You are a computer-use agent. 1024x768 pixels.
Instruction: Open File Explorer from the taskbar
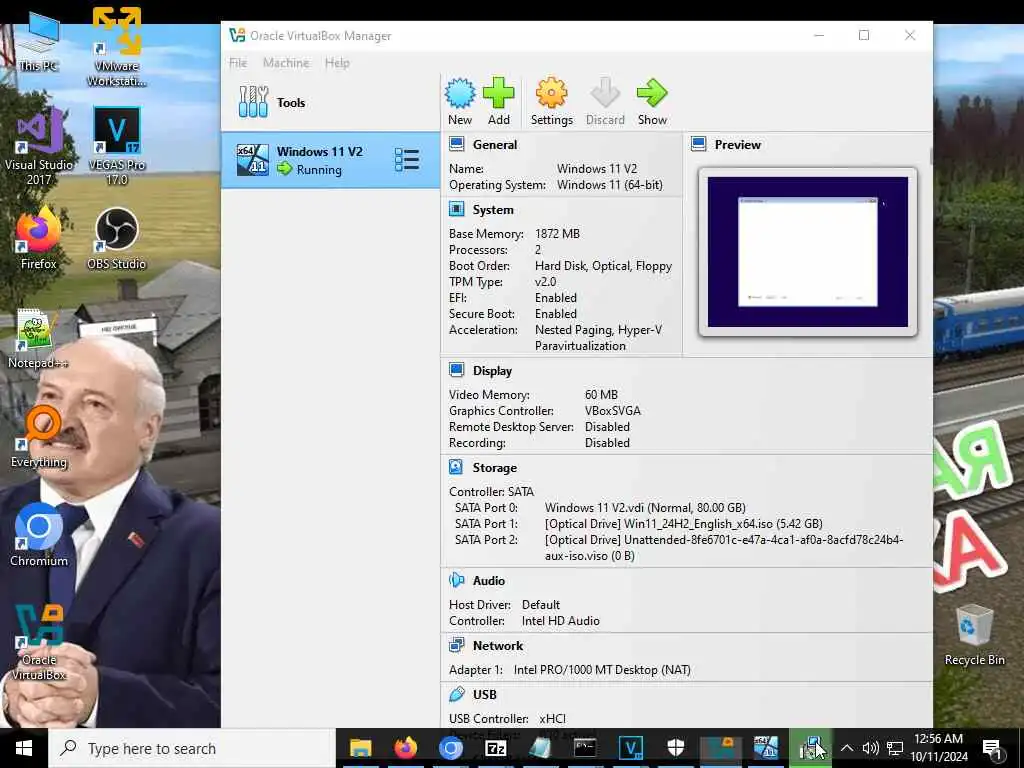360,748
